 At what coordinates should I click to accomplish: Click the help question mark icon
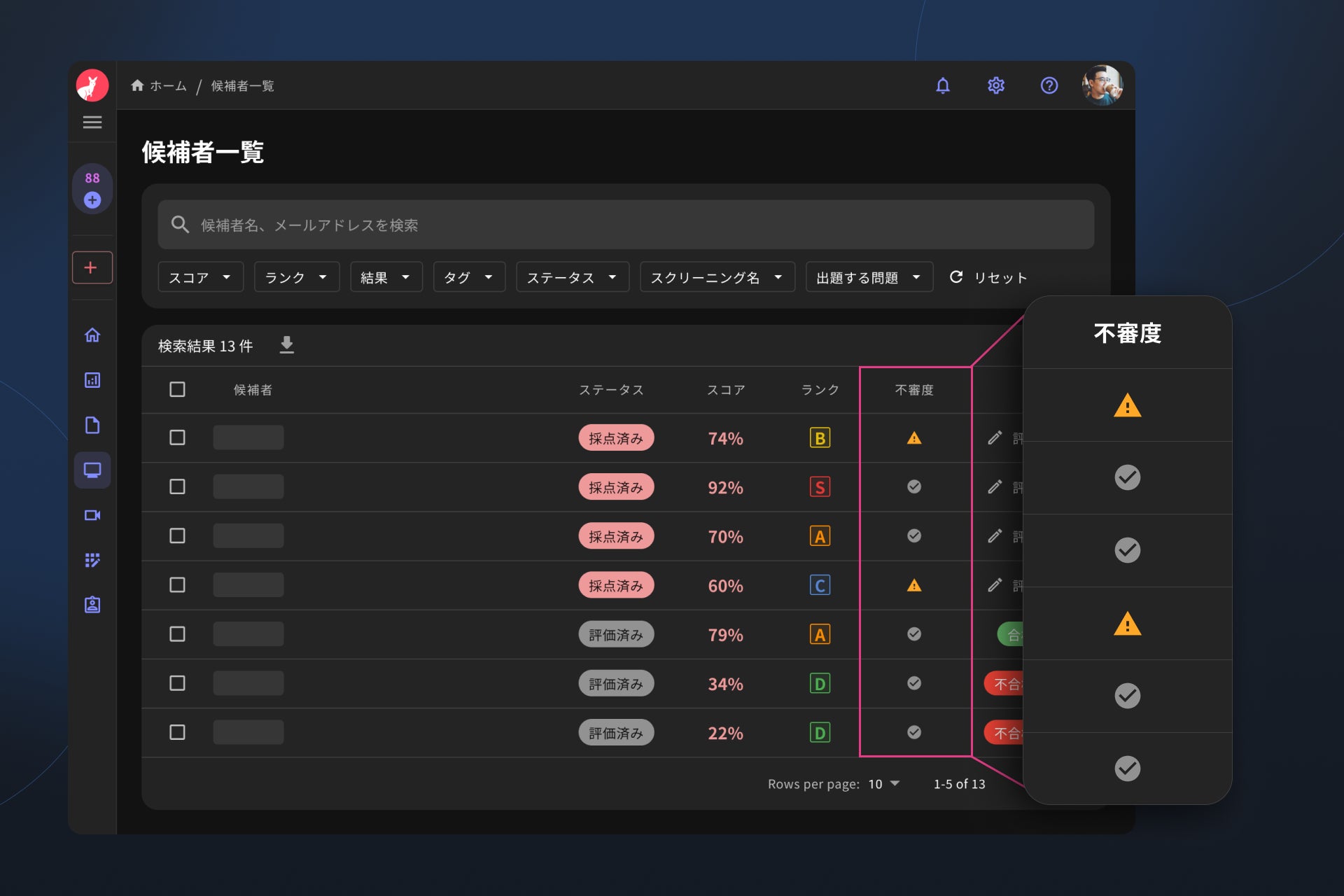pyautogui.click(x=1049, y=85)
